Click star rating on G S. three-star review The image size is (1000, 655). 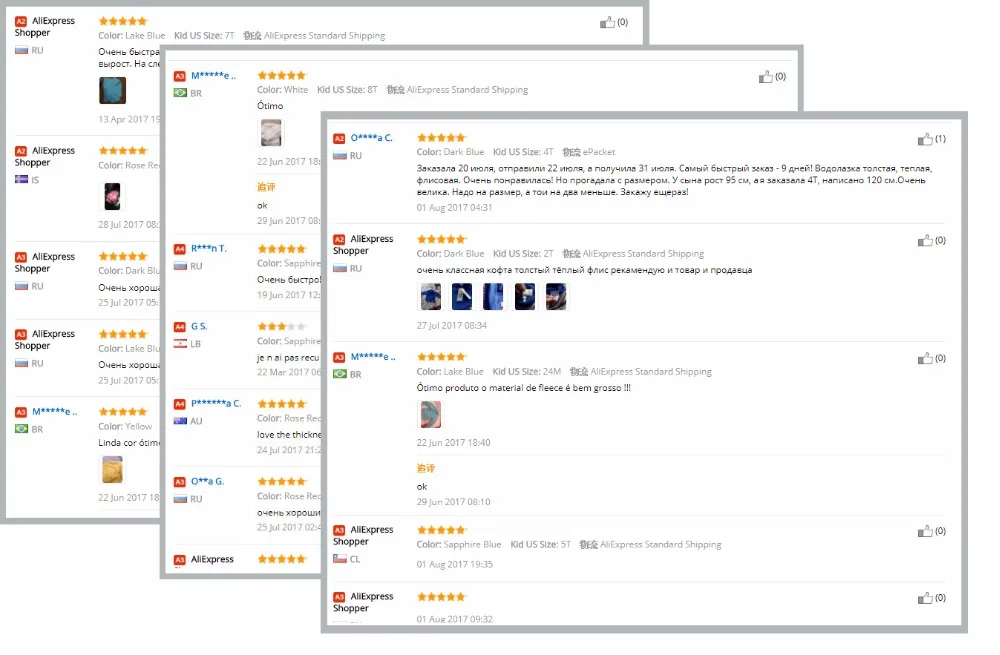(282, 327)
